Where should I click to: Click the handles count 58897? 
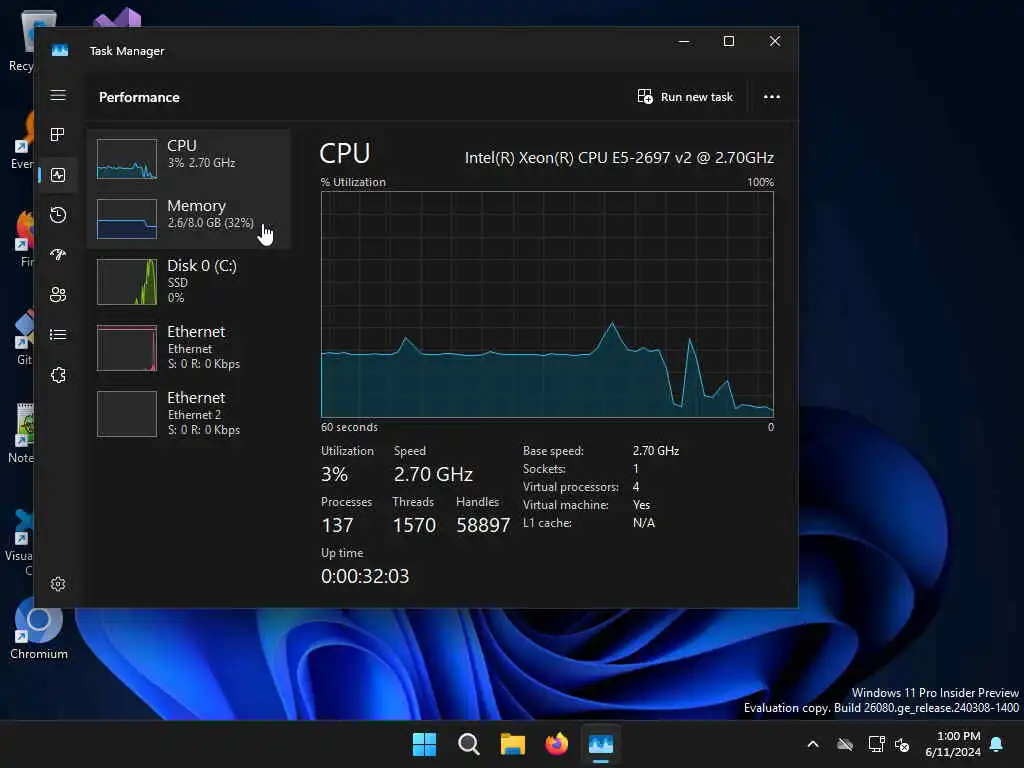pyautogui.click(x=483, y=525)
